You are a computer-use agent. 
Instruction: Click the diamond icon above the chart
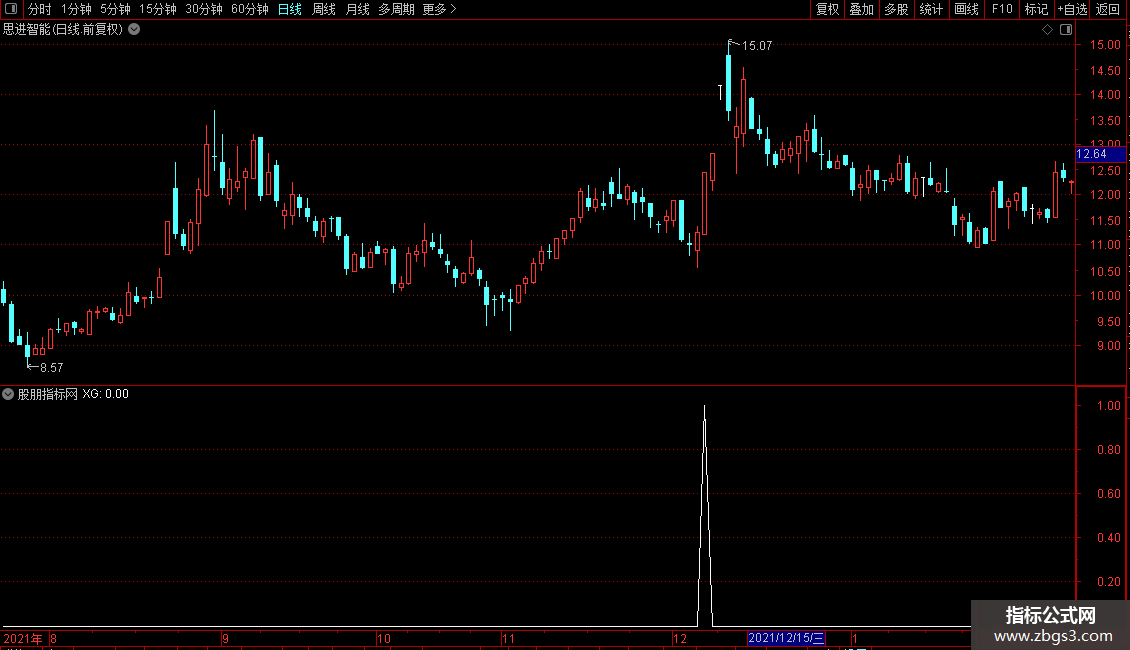(1047, 30)
